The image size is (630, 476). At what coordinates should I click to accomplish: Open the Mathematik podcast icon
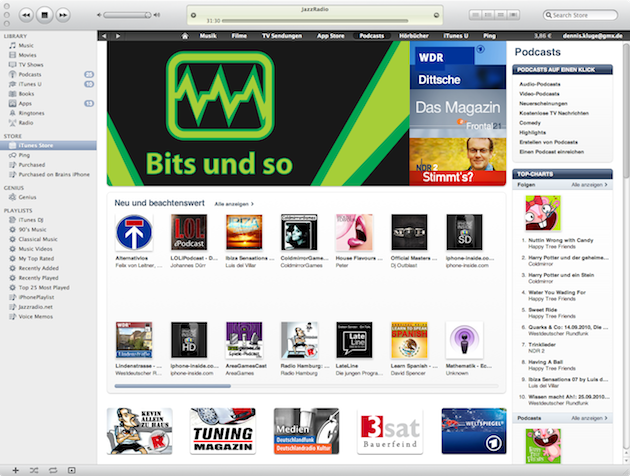464,340
